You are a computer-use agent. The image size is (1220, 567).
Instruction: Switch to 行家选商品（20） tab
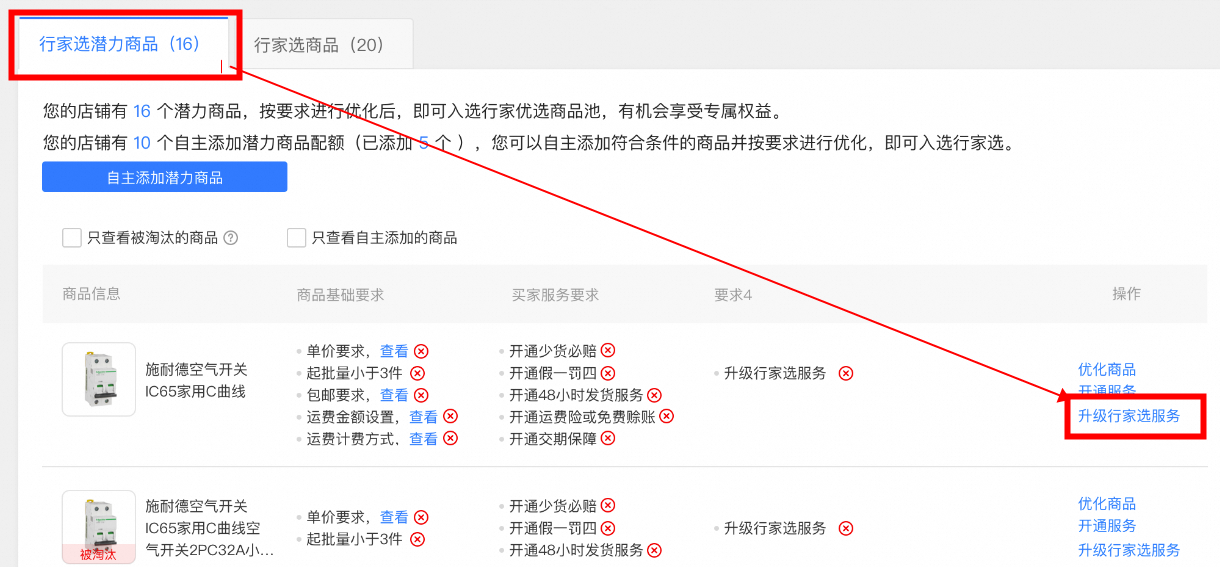pyautogui.click(x=319, y=45)
